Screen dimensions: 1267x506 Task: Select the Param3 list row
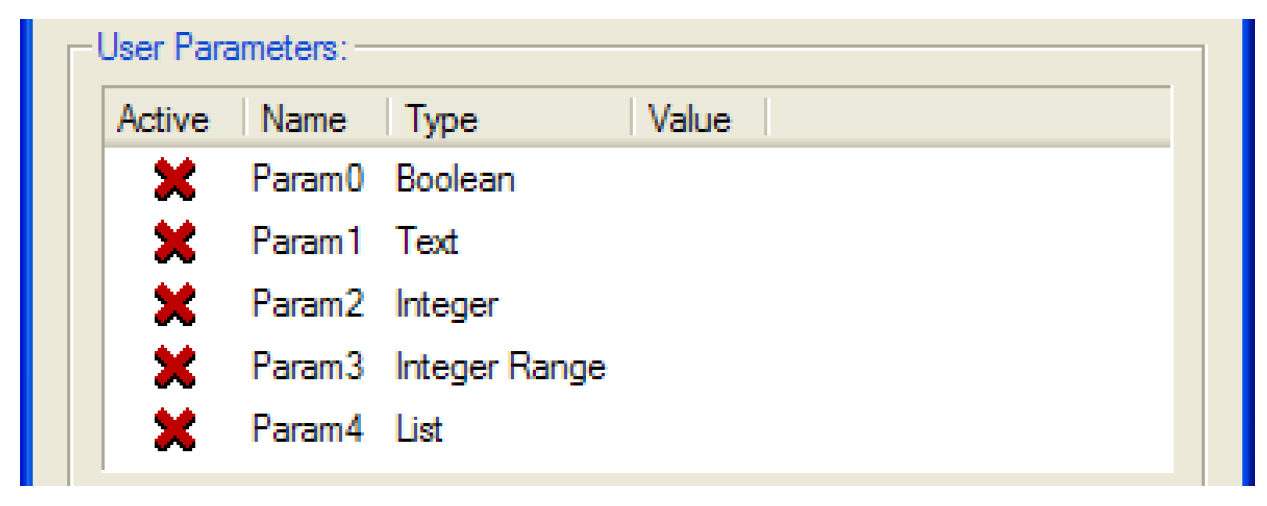click(307, 368)
